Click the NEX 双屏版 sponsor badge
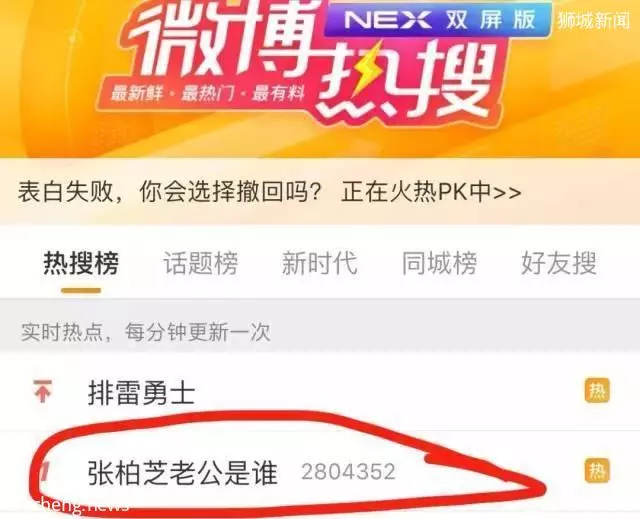 (x=438, y=19)
